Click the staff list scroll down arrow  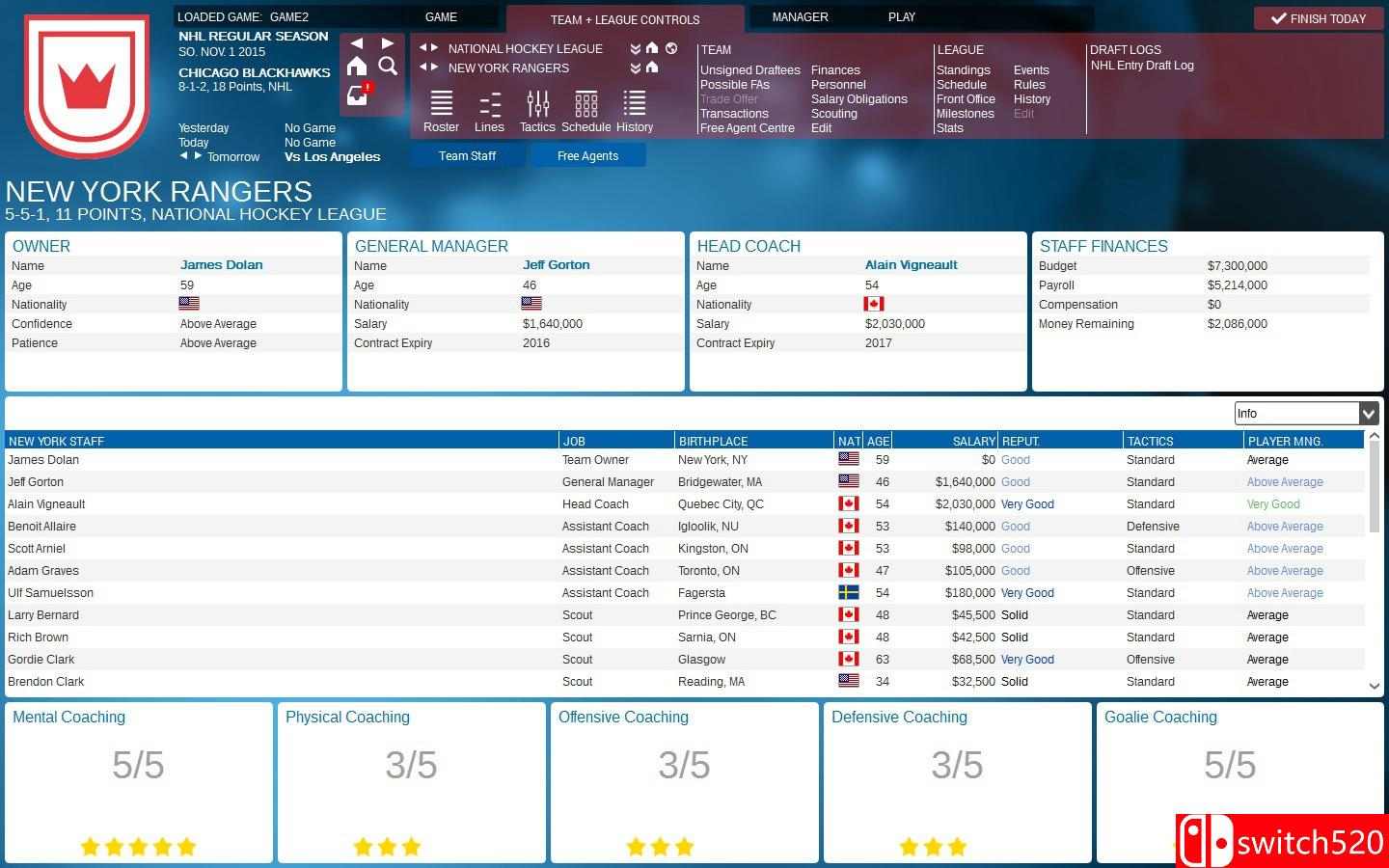click(x=1374, y=686)
